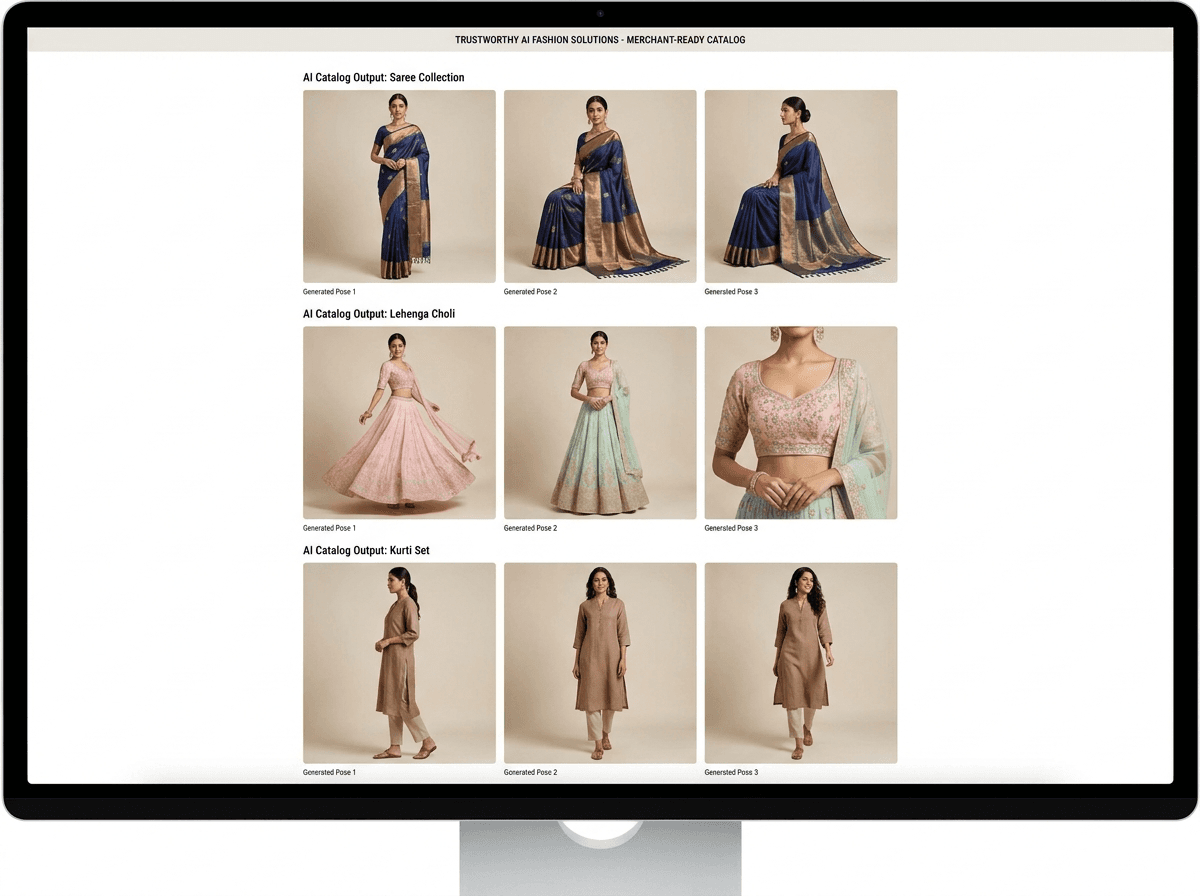Select the 'AI Catalog Output: Saree Collection' heading
Image resolution: width=1200 pixels, height=896 pixels.
click(384, 77)
